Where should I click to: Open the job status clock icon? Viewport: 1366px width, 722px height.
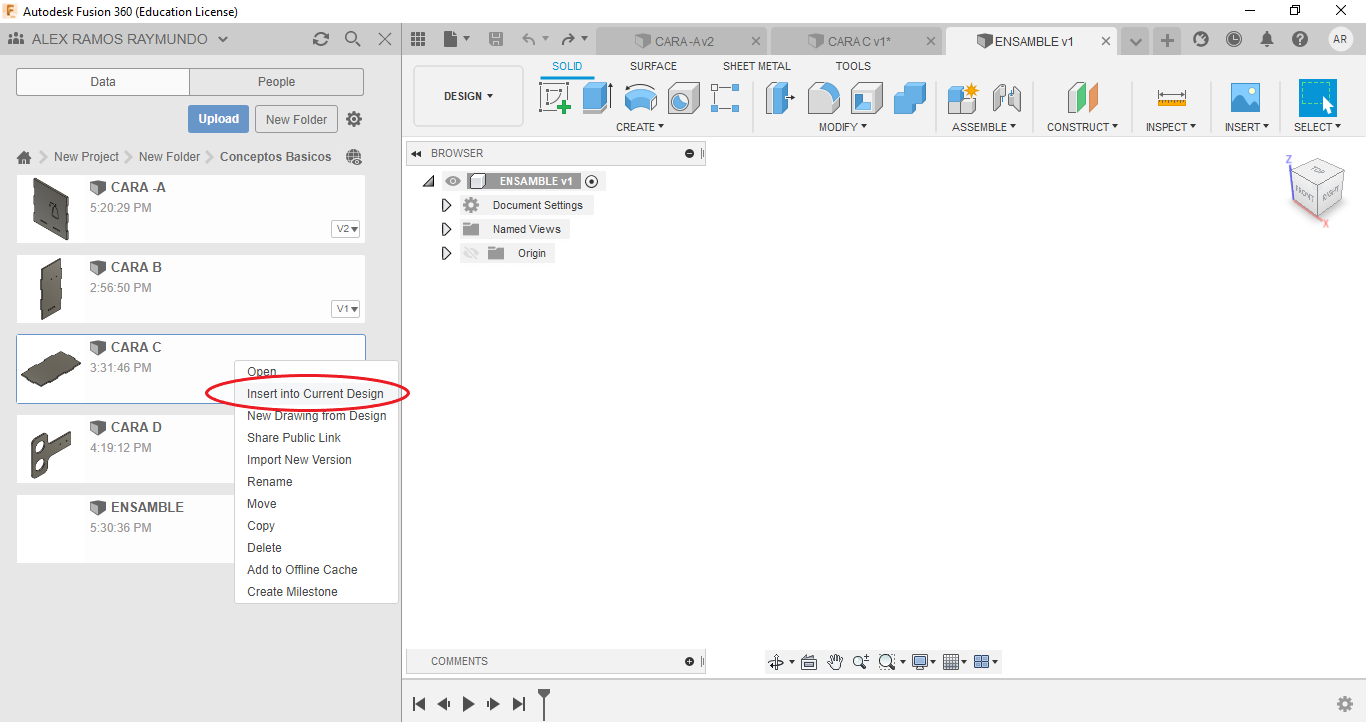coord(1234,39)
